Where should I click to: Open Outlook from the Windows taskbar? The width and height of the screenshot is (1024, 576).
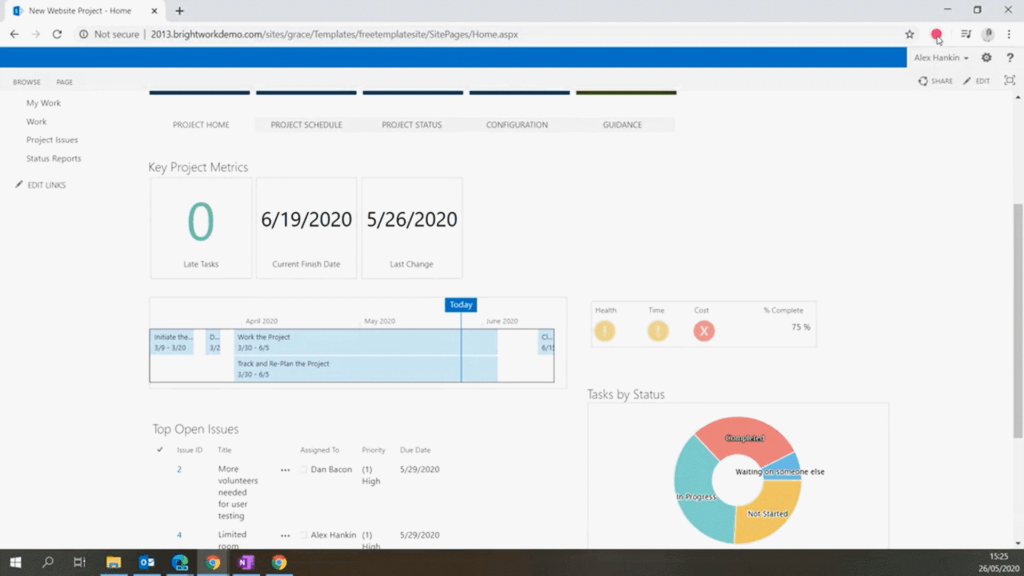pyautogui.click(x=147, y=563)
